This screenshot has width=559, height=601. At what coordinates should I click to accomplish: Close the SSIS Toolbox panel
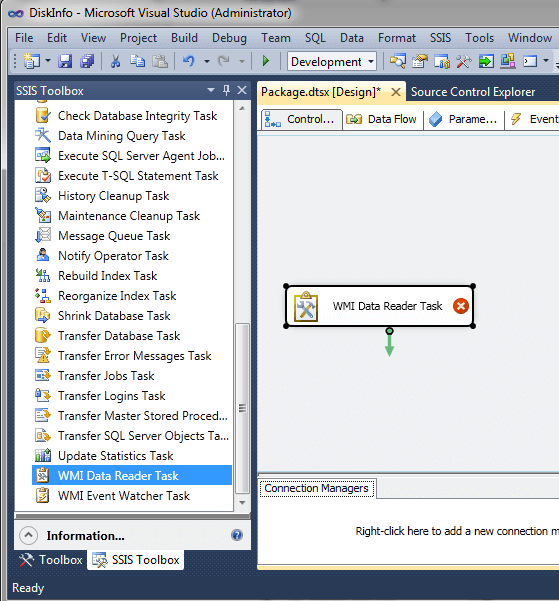[x=242, y=90]
